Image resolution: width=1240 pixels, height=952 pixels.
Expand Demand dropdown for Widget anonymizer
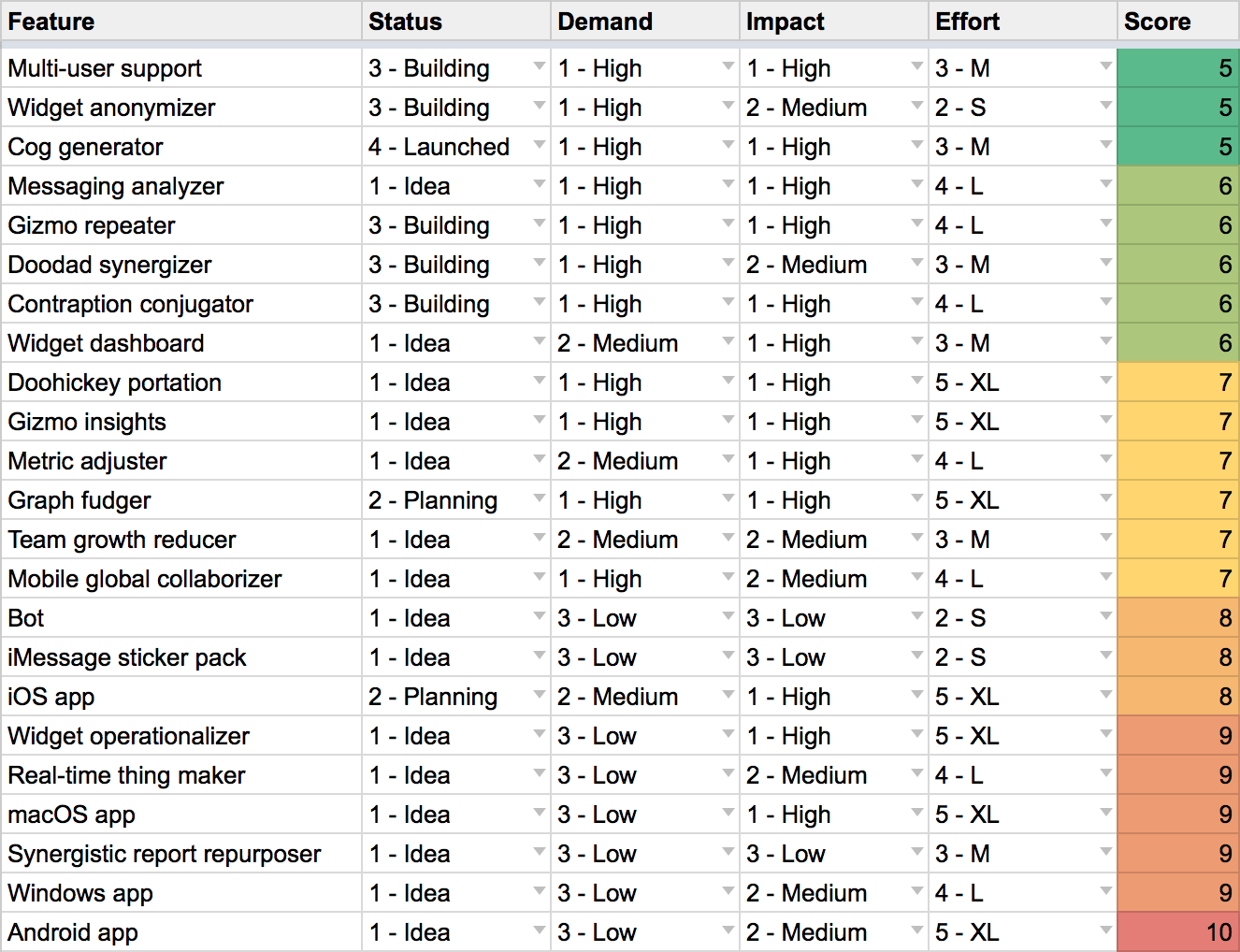pos(728,107)
